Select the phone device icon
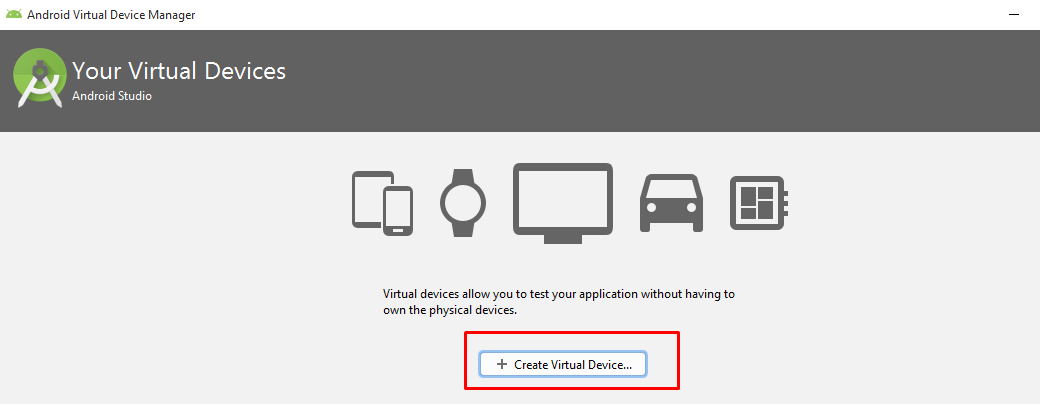 (398, 210)
